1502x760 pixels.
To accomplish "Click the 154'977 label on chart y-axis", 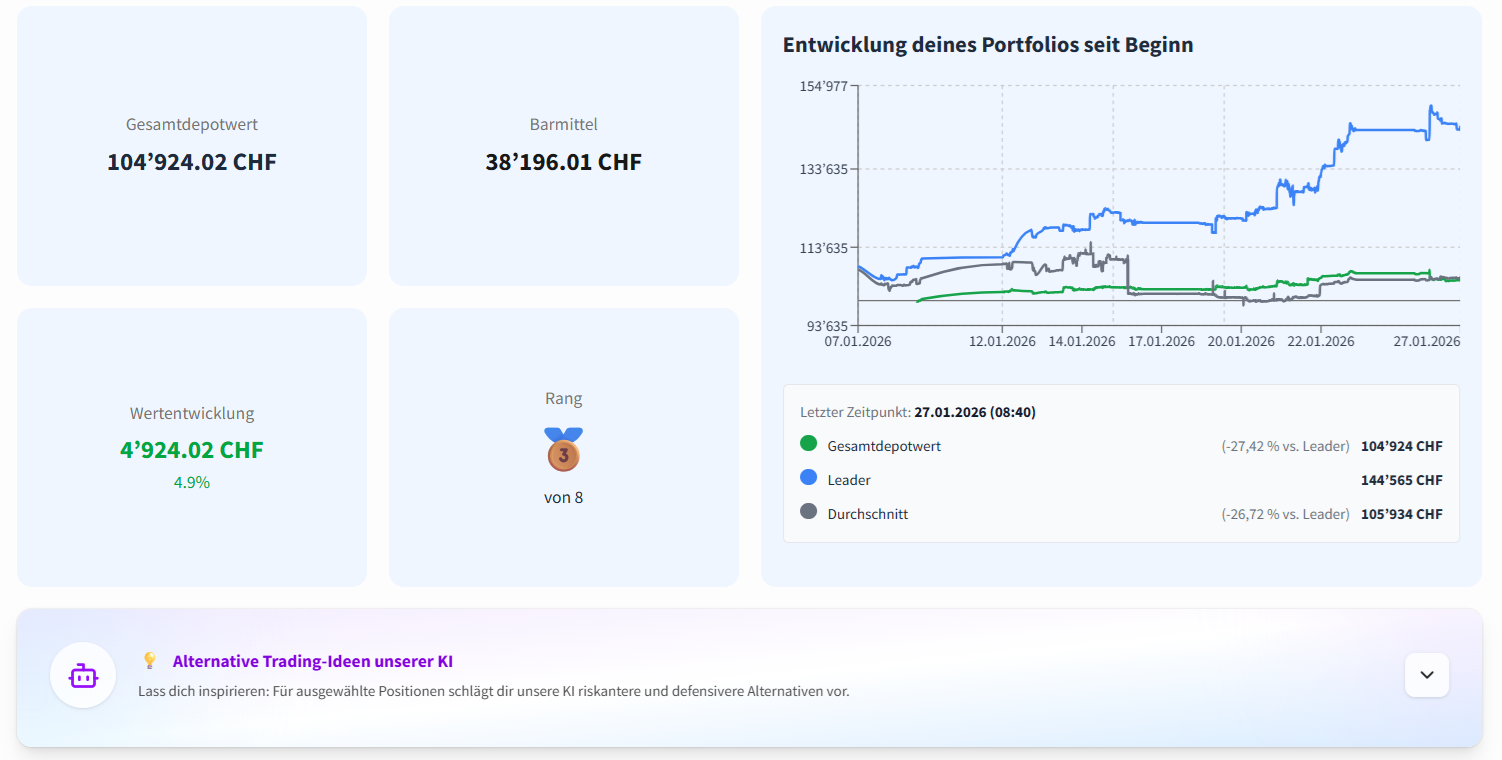I will click(821, 86).
